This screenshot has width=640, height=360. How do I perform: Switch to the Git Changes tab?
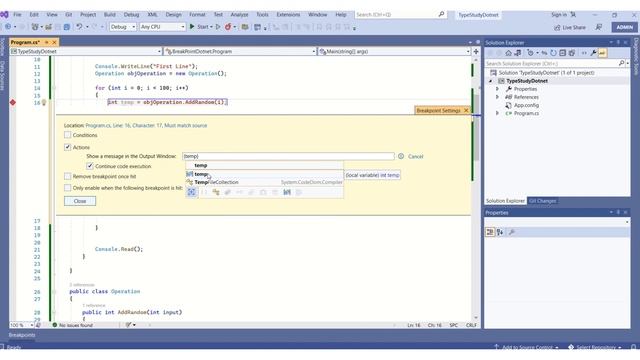pos(542,201)
